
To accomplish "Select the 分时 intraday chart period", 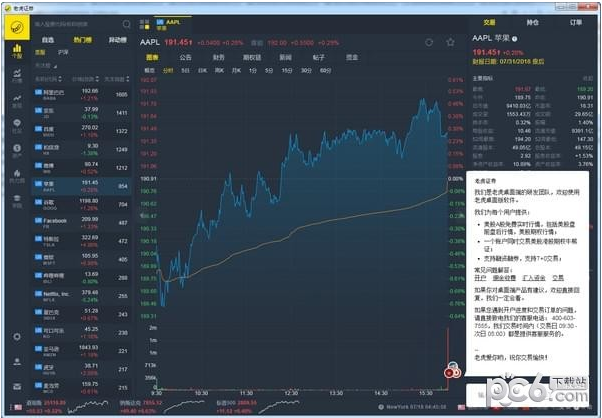I will tap(168, 71).
